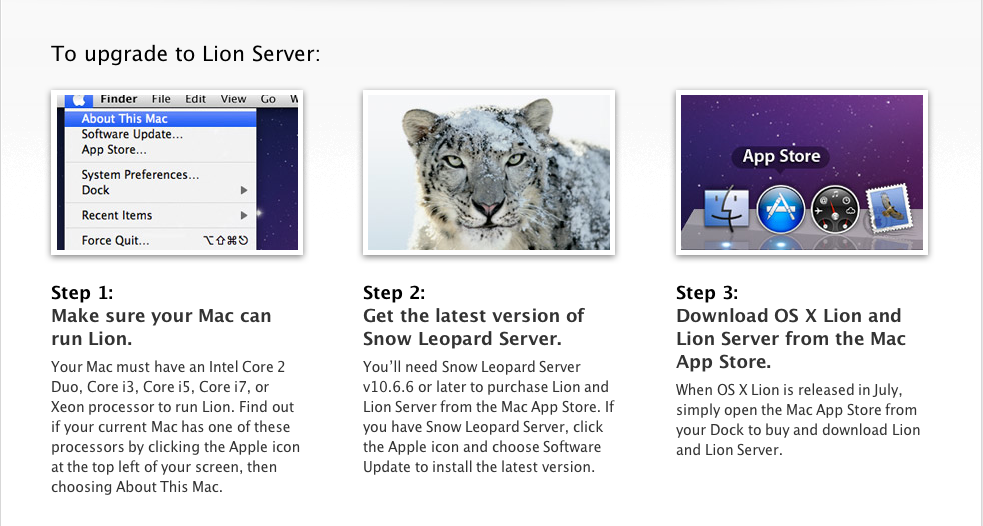983x526 pixels.
Task: Expand the Recent Items submenu arrow
Action: click(244, 215)
